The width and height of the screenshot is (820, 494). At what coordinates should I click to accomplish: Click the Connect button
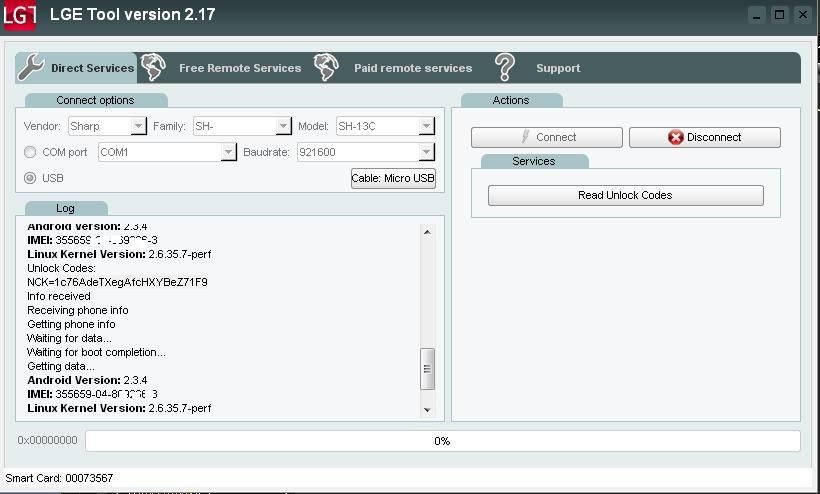[x=546, y=137]
